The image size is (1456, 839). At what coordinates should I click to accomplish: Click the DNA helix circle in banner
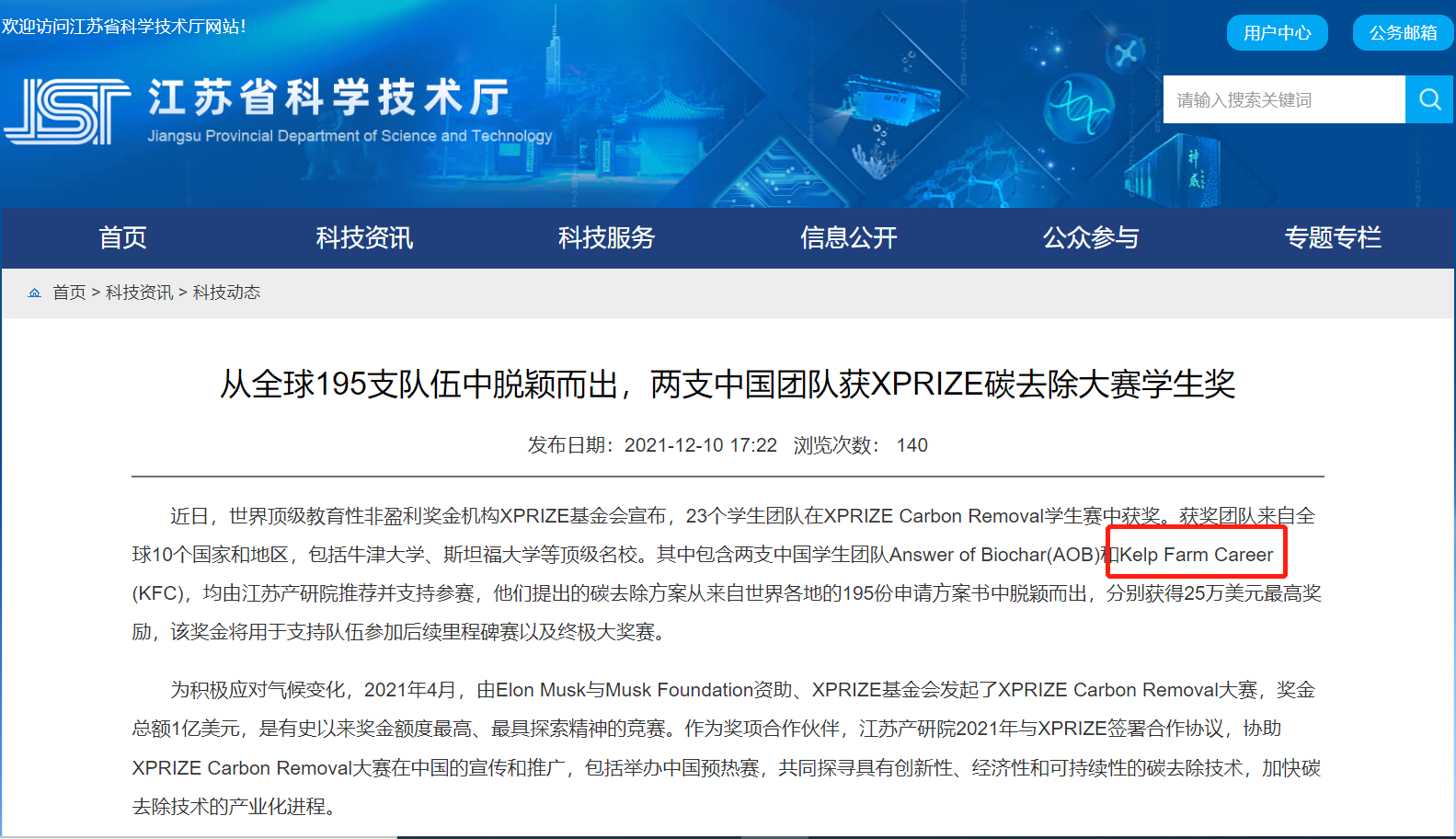click(1080, 108)
